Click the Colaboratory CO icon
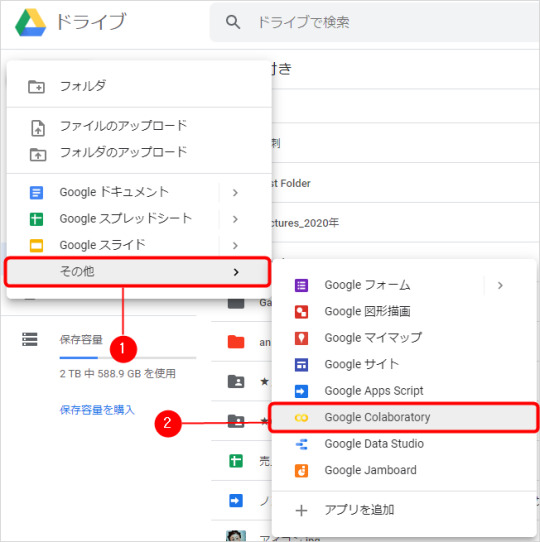This screenshot has height=542, width=540. pos(301,418)
